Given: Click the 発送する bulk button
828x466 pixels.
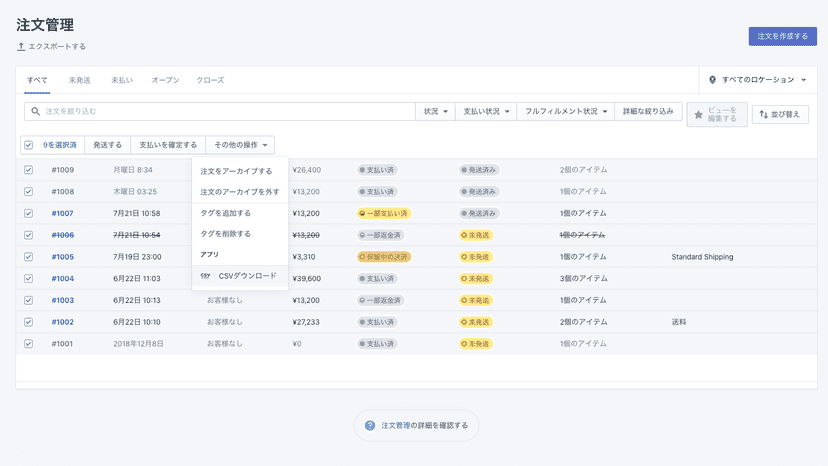Looking at the screenshot, I should [x=107, y=145].
